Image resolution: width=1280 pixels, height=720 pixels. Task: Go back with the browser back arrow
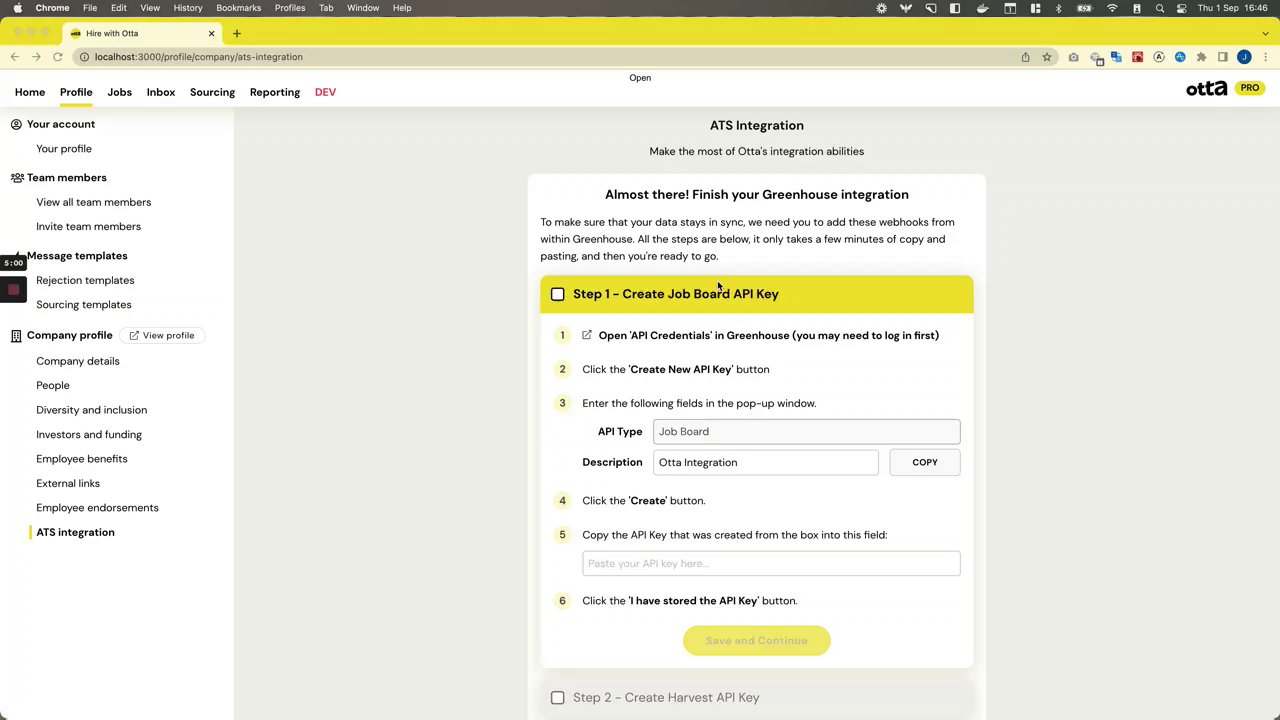coord(15,57)
